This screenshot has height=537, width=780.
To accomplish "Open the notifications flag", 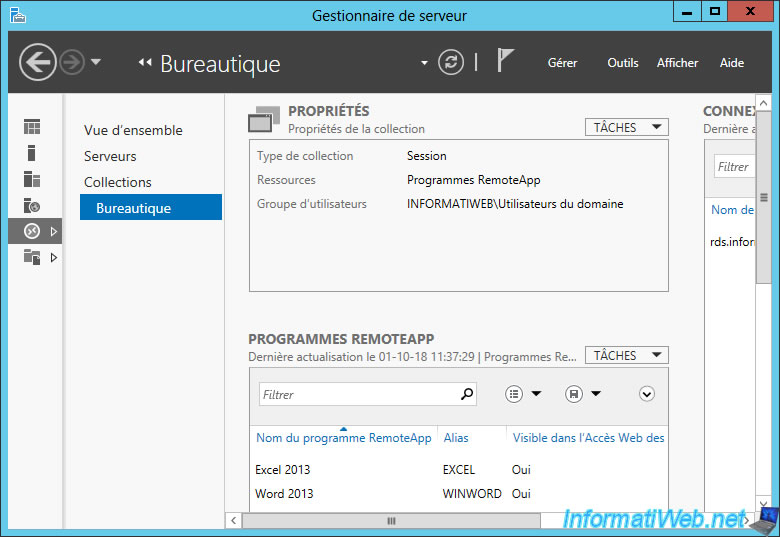I will pos(505,60).
